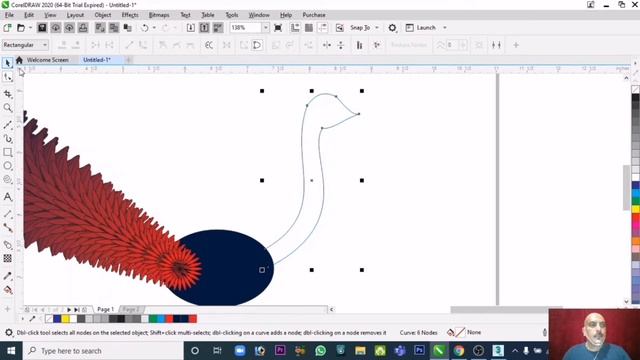Save the document with floppy icon

[42, 28]
